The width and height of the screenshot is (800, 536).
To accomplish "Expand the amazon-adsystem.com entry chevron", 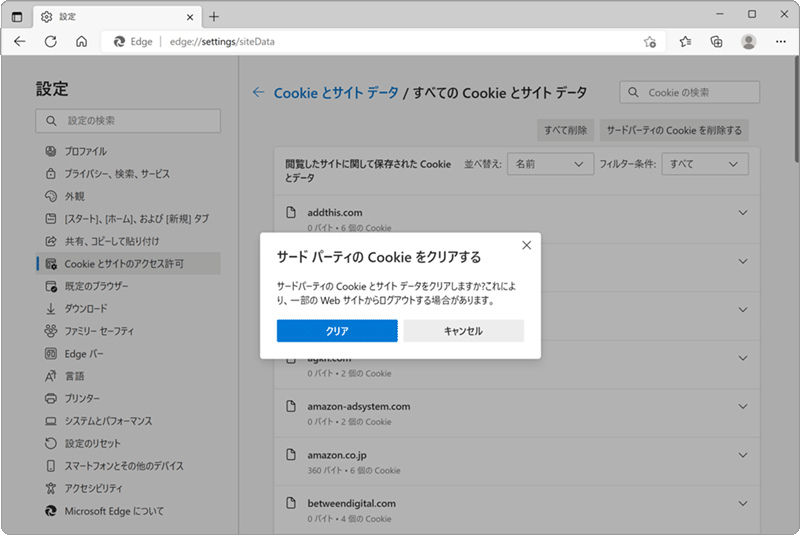I will (x=743, y=406).
